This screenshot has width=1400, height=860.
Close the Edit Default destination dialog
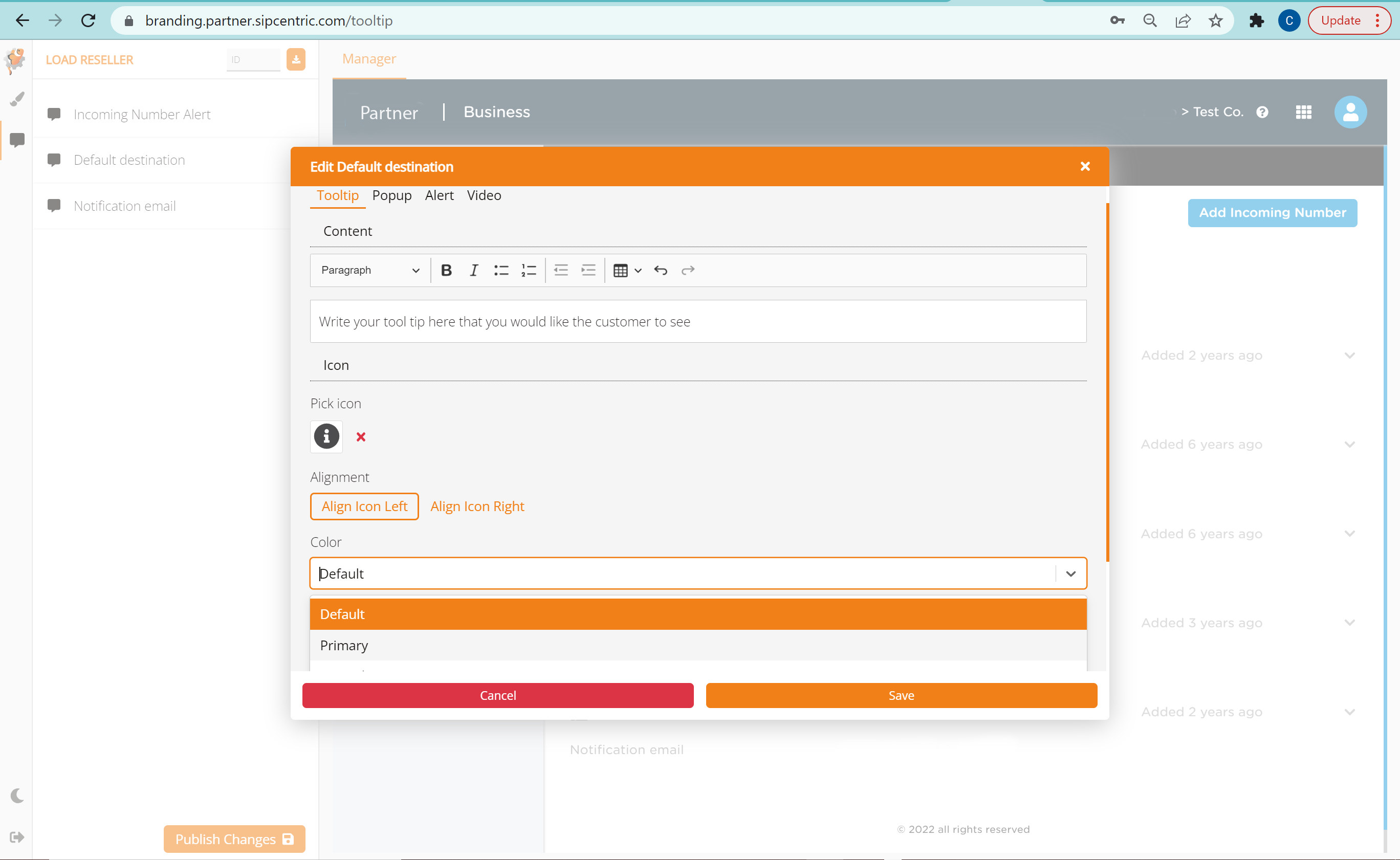pyautogui.click(x=1085, y=166)
